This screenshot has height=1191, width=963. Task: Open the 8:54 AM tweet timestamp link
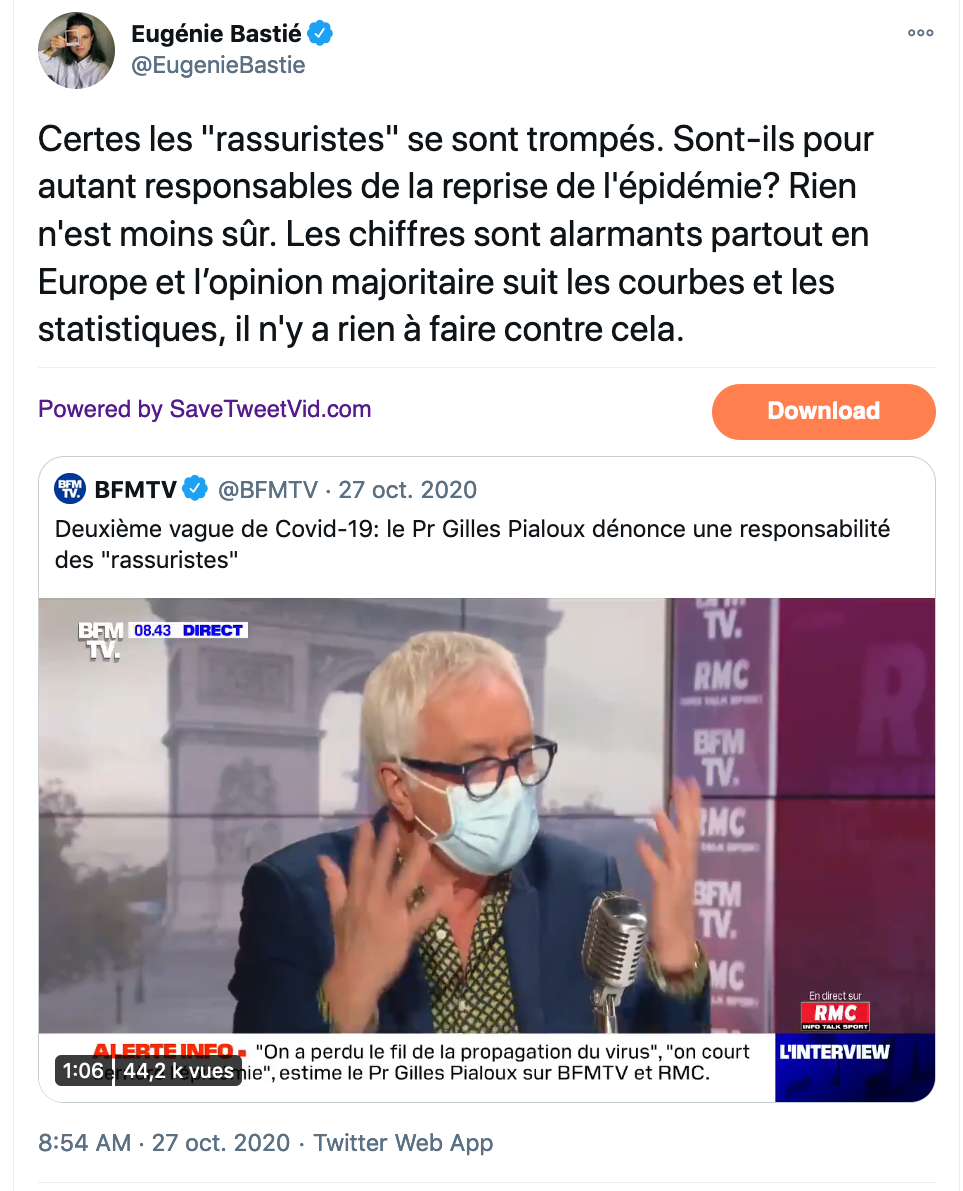[84, 1142]
